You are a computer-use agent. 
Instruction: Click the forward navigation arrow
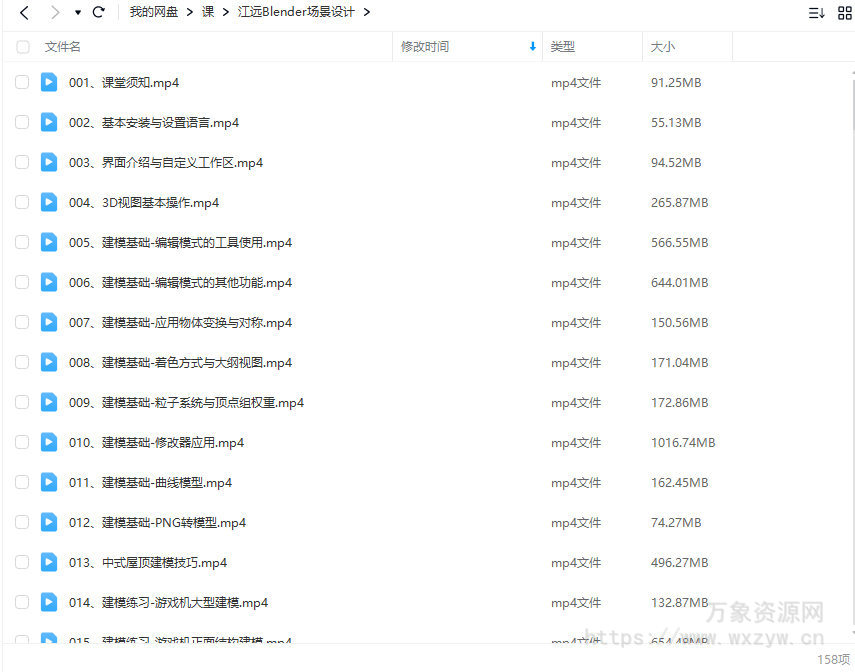55,12
